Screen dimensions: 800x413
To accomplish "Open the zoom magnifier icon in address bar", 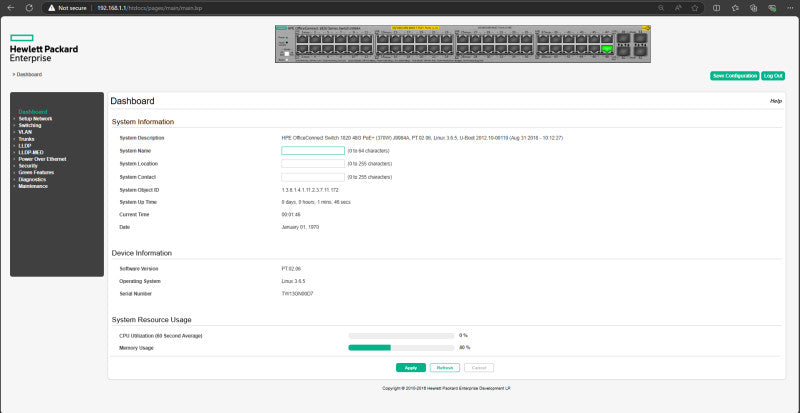I will click(x=661, y=8).
